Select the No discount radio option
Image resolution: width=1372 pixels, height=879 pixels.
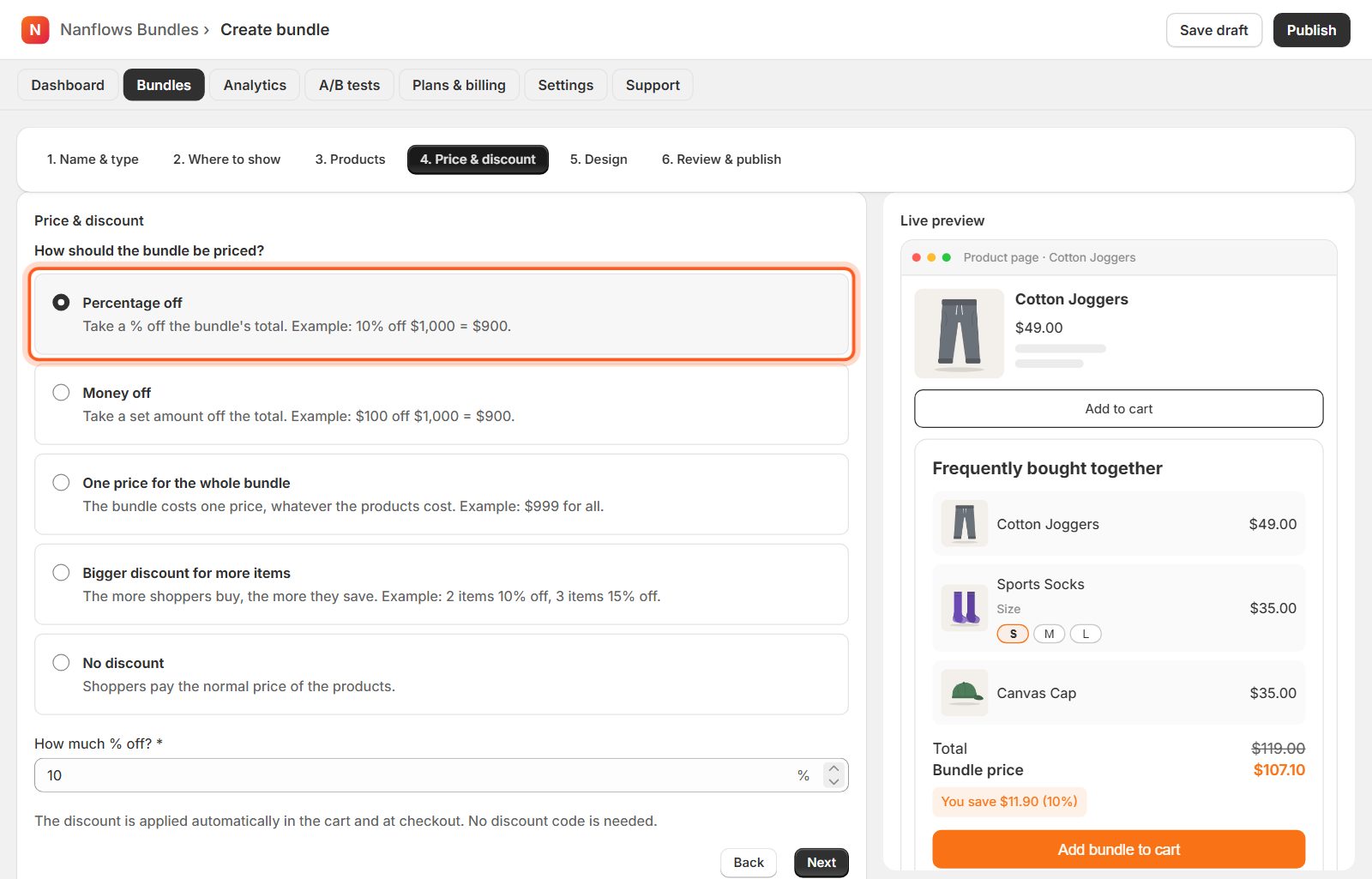(x=61, y=662)
